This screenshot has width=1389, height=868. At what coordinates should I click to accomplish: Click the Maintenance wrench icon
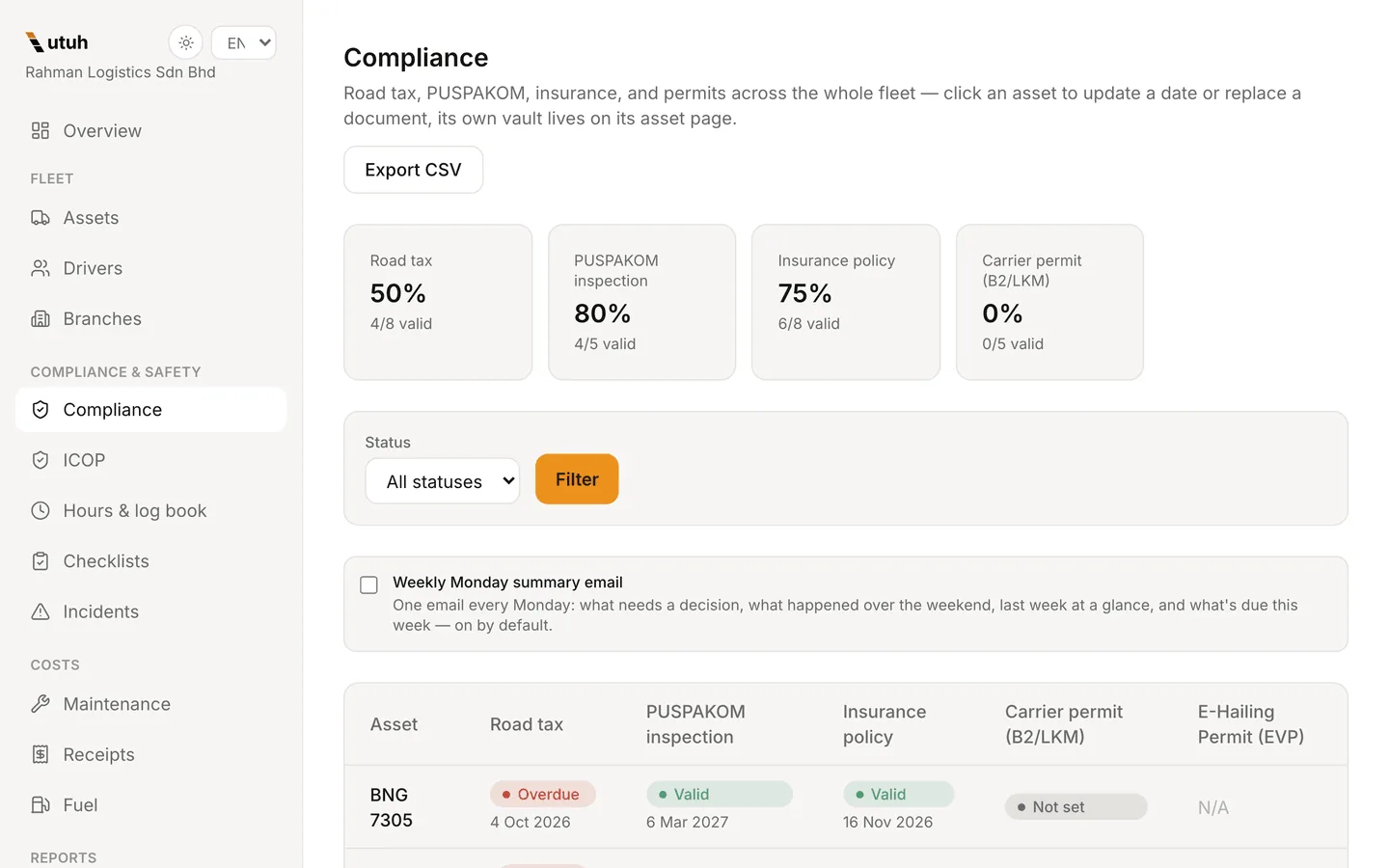[x=41, y=704]
